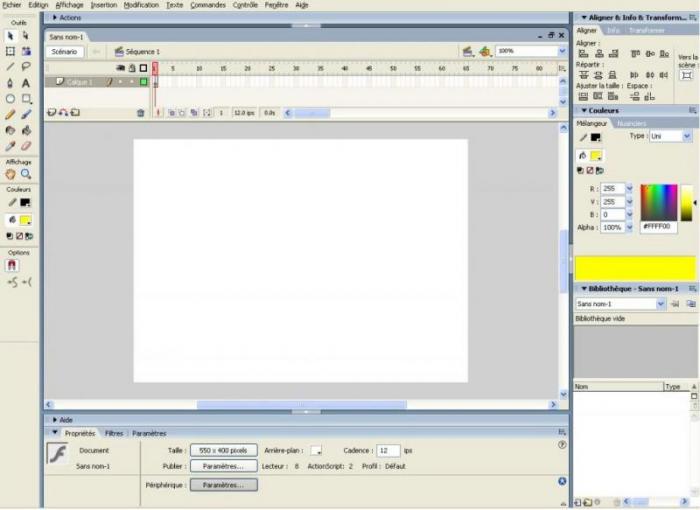Open the library document Sans nom-1 dropdown
Screen dimensions: 700x510
click(x=661, y=304)
